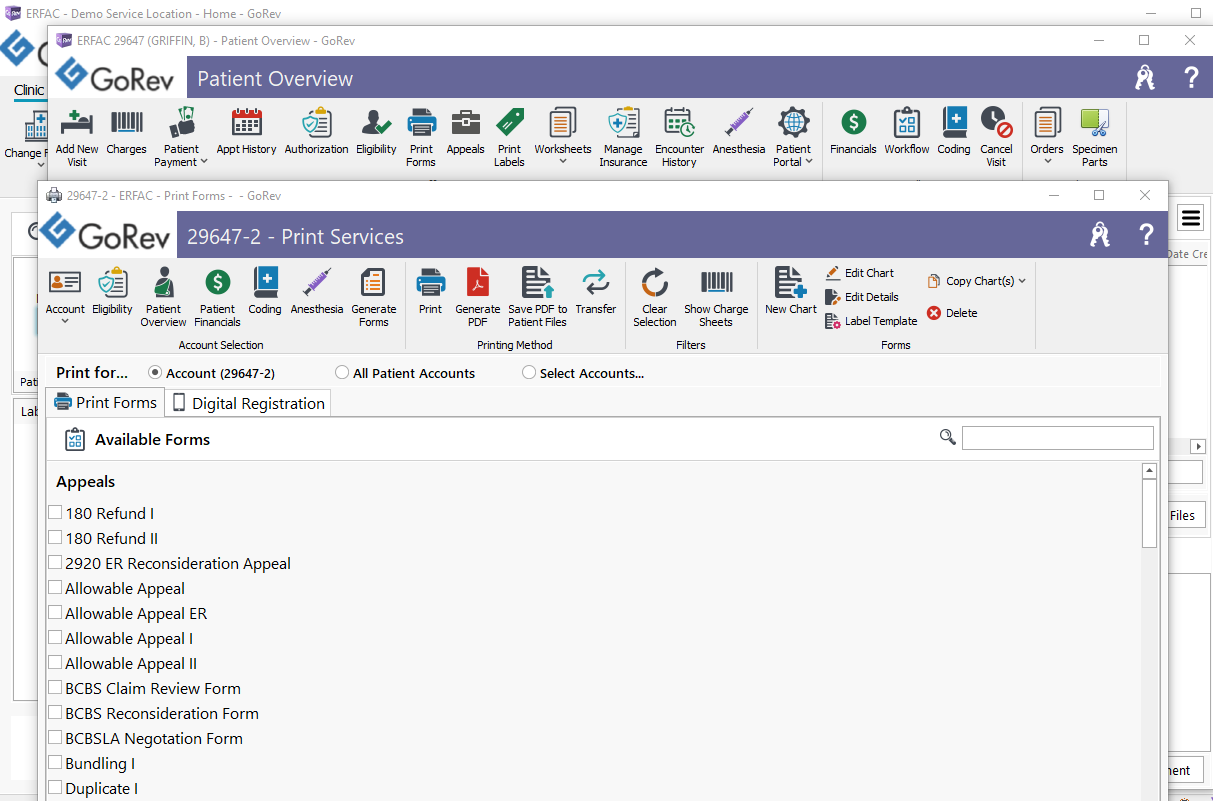This screenshot has width=1213, height=801.
Task: Click the Transfer icon
Action: coord(596,292)
